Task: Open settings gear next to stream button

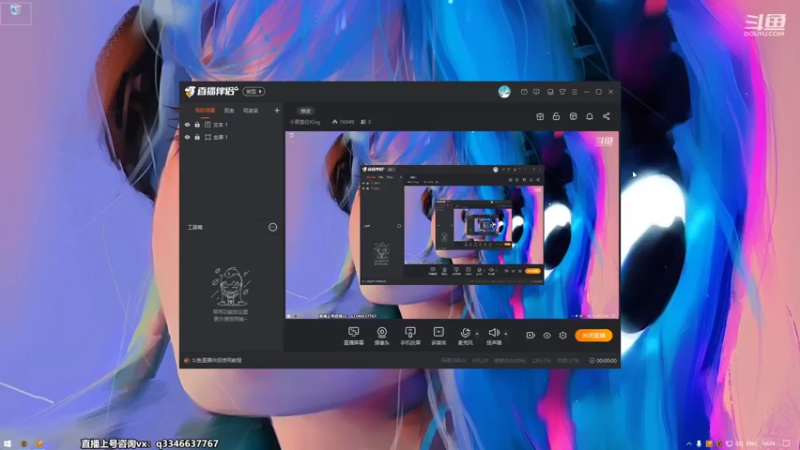Action: coord(563,335)
